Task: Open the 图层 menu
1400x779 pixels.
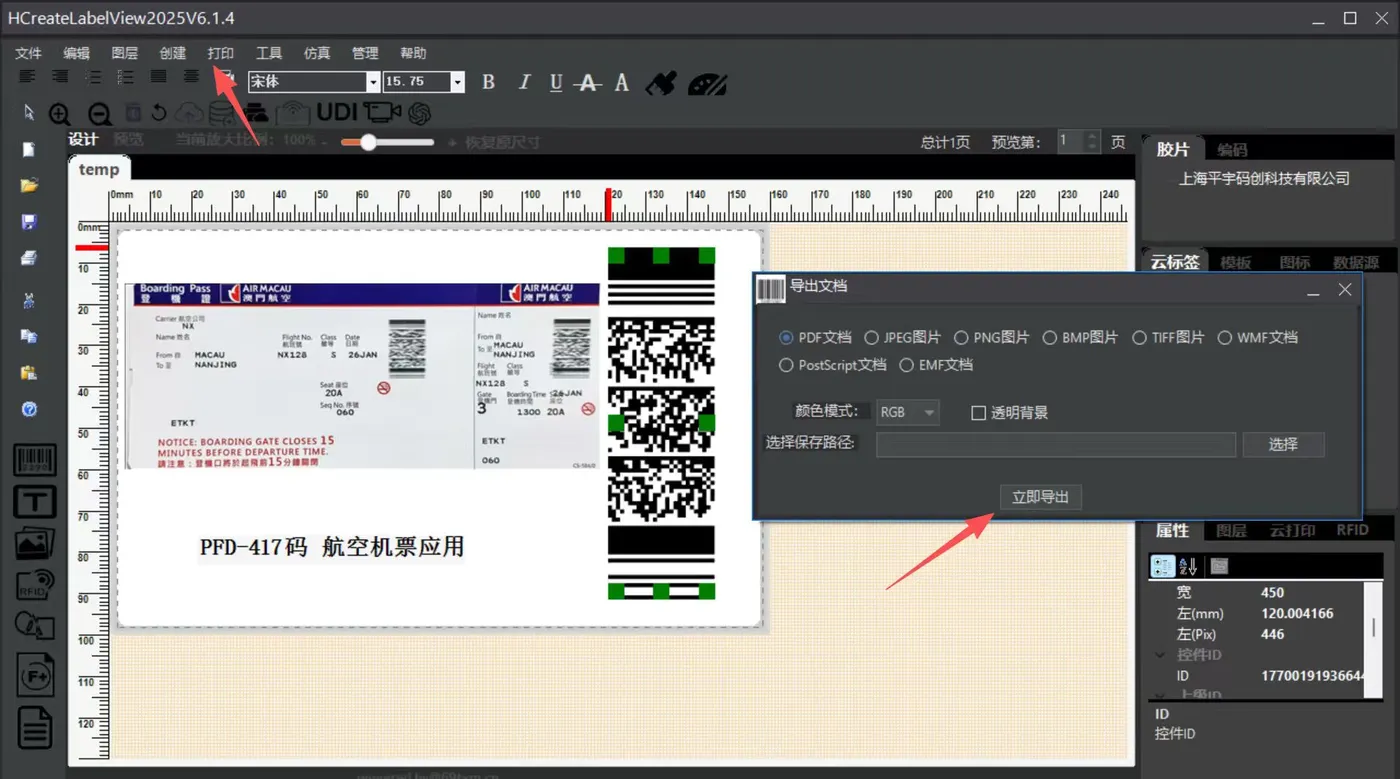Action: point(125,53)
